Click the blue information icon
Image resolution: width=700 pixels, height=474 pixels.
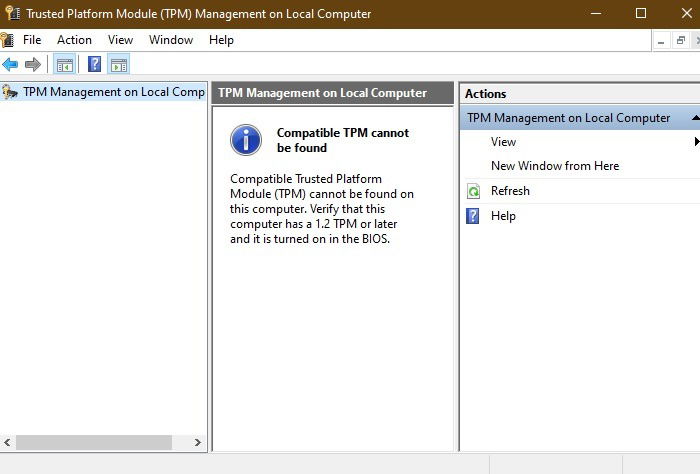coord(246,140)
